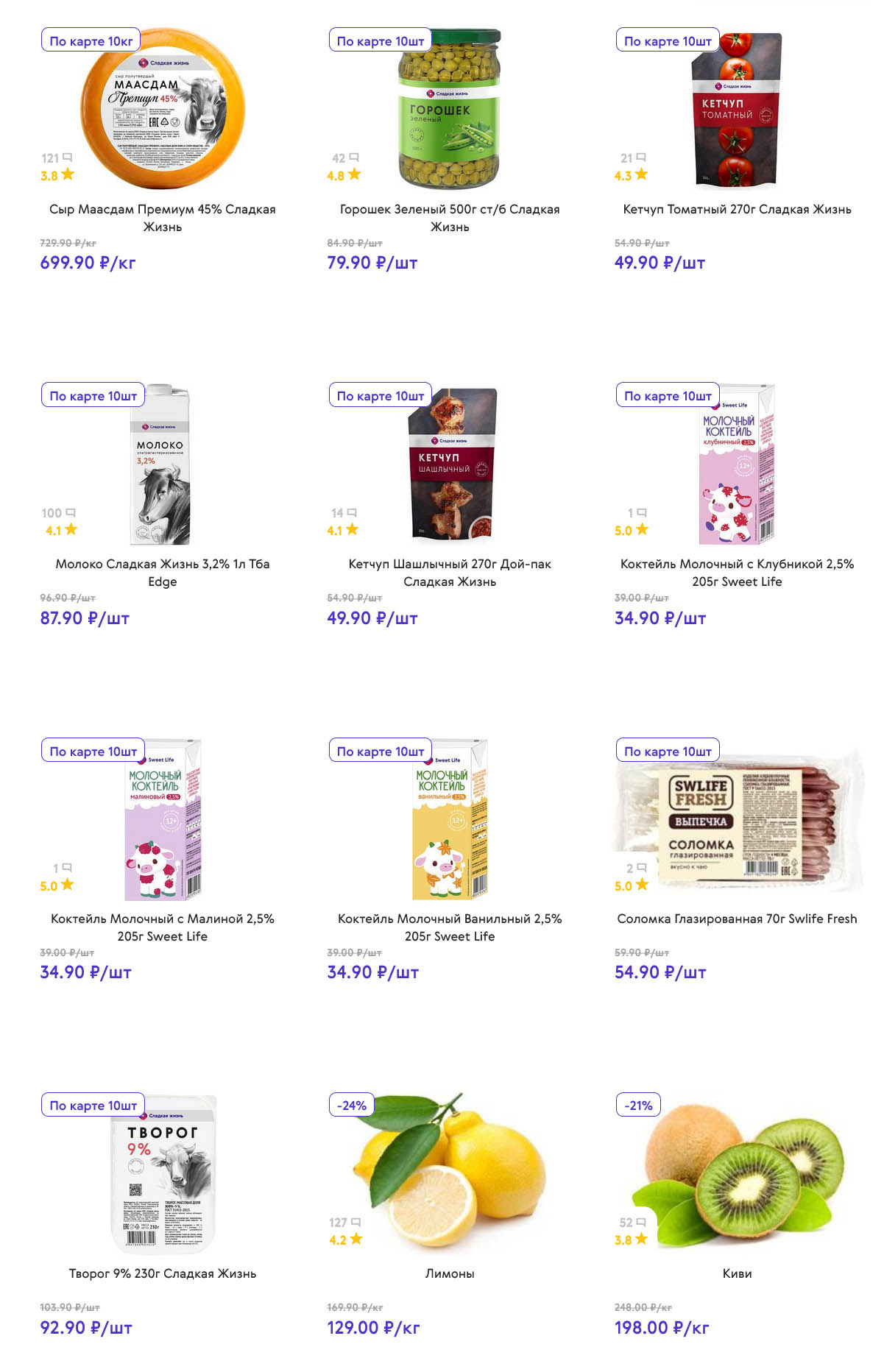Viewport: 884px width, 1372px height.
Task: Click "По карте 10кг" badge on cheese
Action: click(91, 41)
